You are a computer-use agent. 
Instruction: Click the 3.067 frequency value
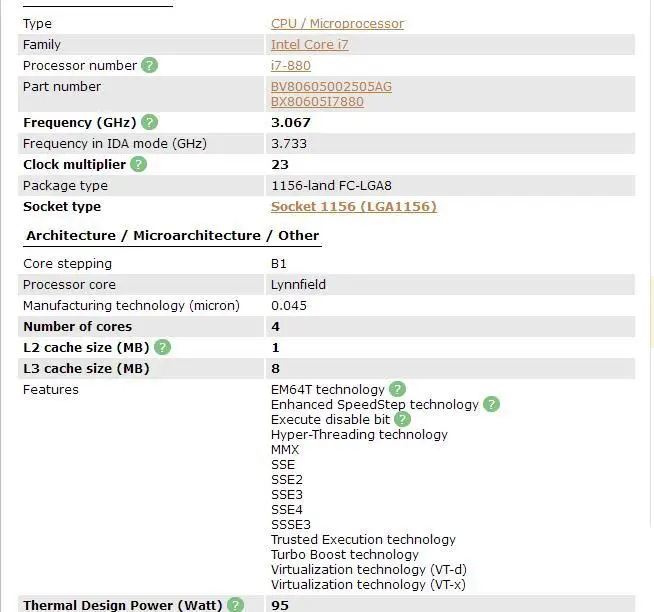[x=291, y=123]
